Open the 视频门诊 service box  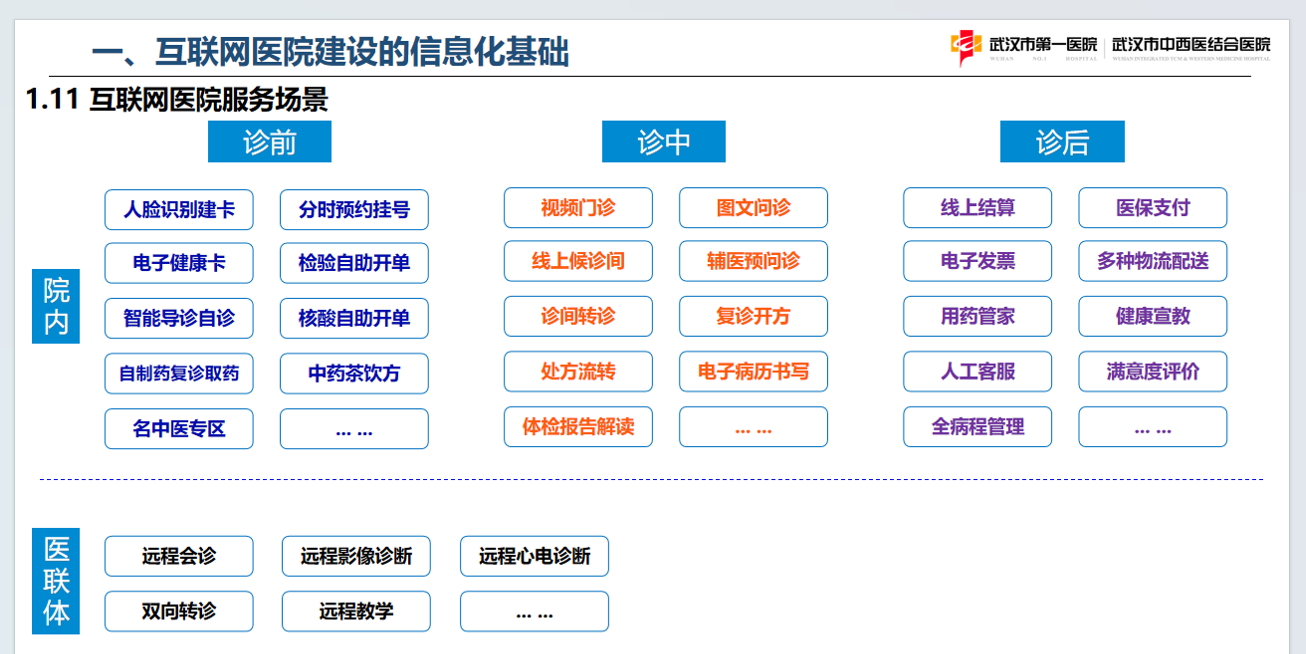(x=578, y=208)
